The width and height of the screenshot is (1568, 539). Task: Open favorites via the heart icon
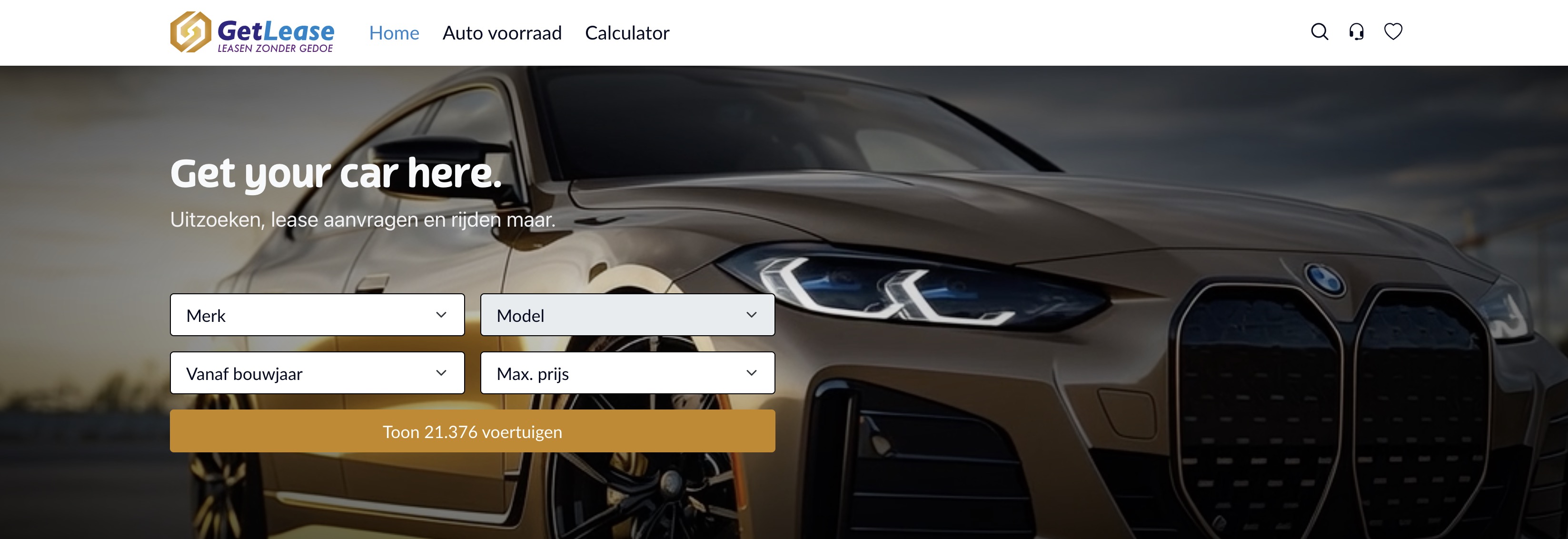1393,32
